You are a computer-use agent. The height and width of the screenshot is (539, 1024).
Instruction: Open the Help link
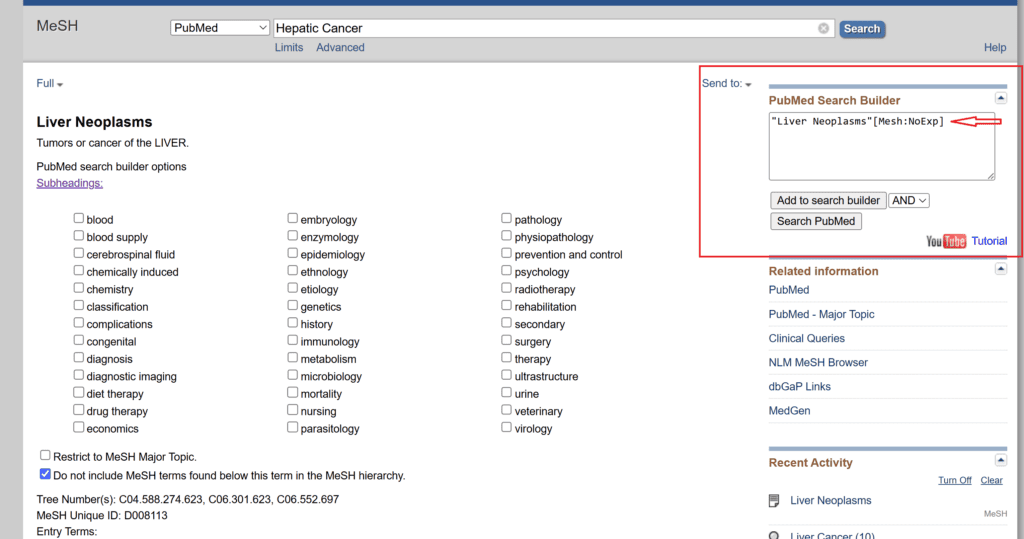[x=995, y=48]
